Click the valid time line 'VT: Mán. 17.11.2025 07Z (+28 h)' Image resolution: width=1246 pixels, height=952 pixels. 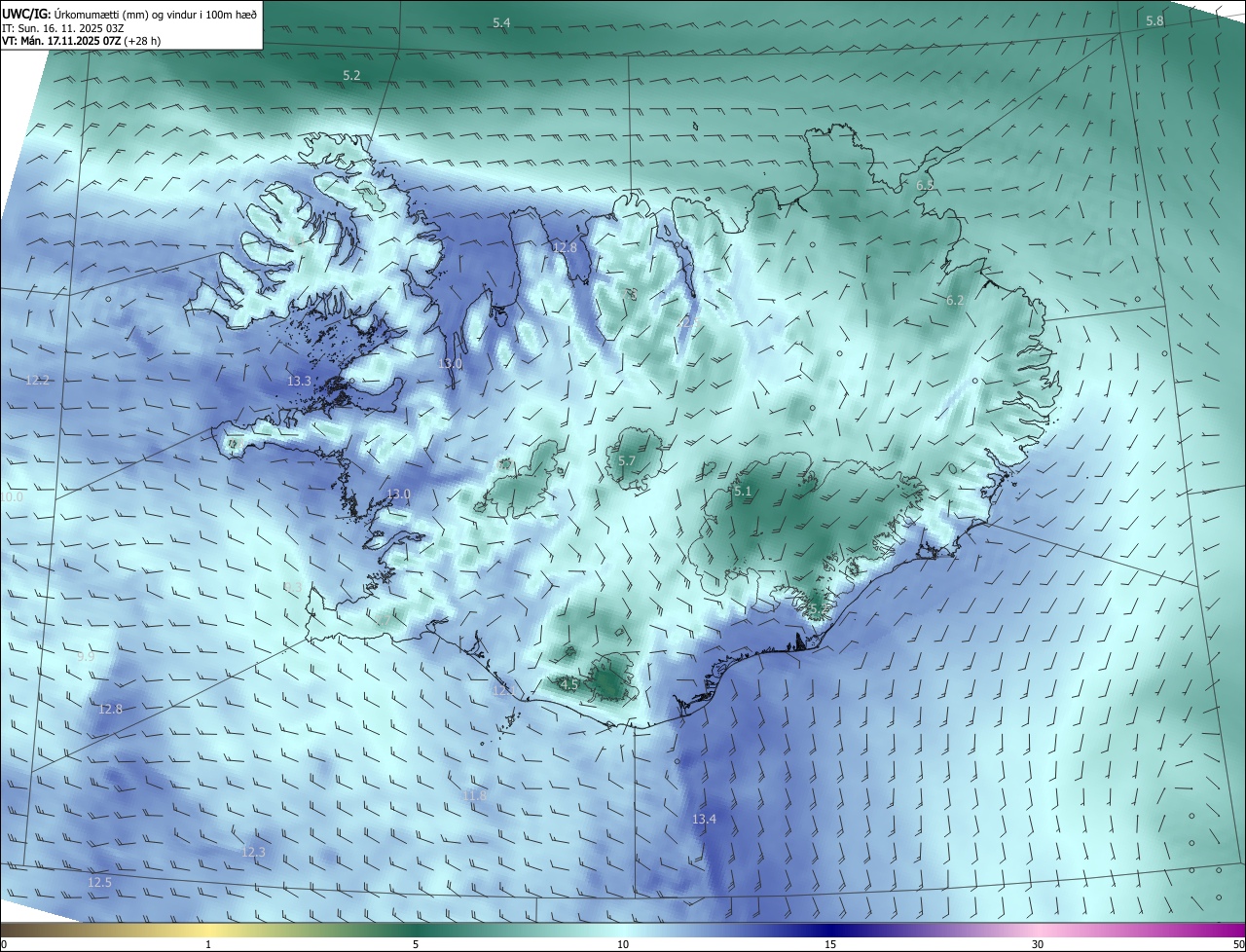pyautogui.click(x=82, y=41)
